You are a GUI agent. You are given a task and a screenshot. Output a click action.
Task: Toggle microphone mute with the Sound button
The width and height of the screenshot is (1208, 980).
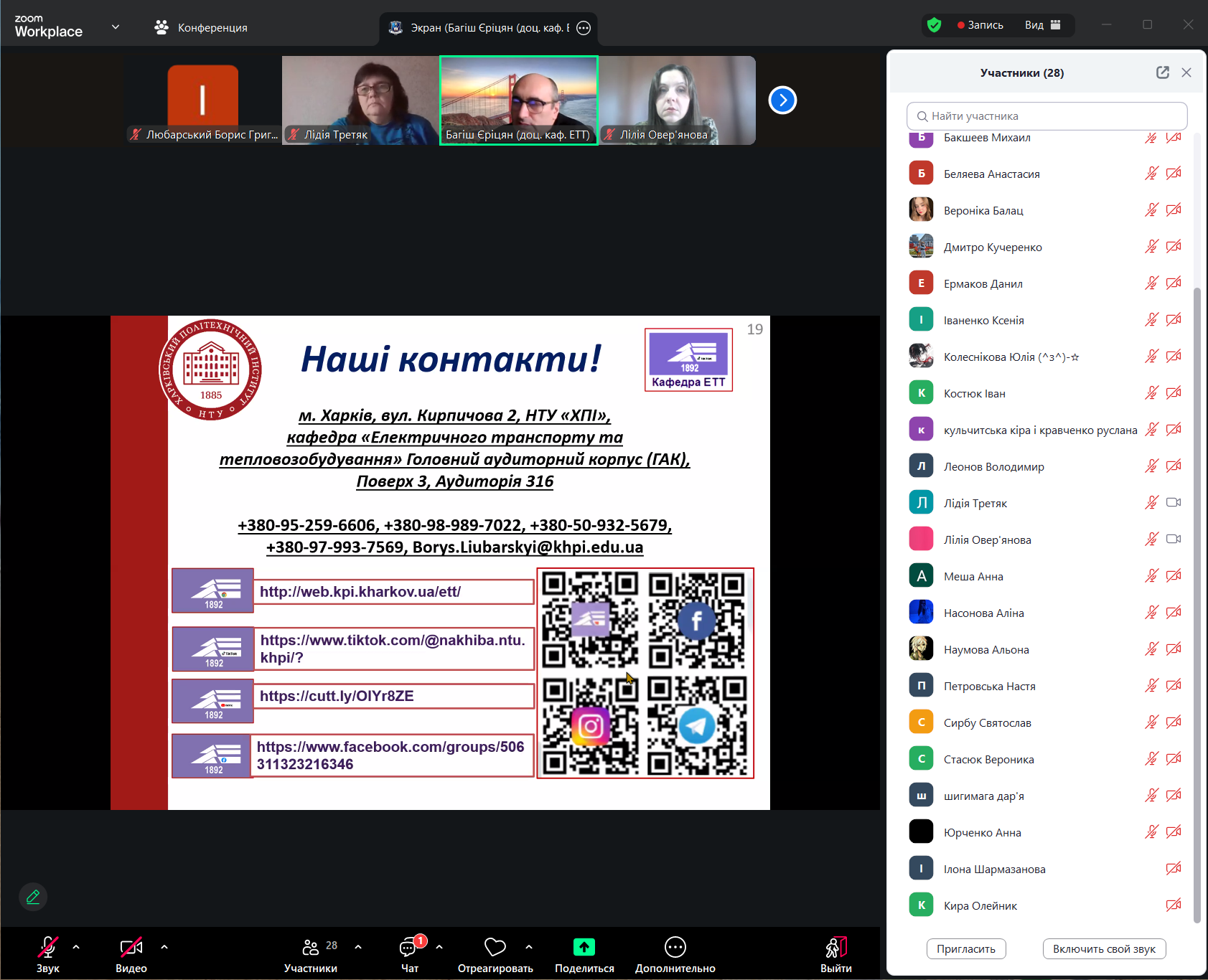pos(47,948)
